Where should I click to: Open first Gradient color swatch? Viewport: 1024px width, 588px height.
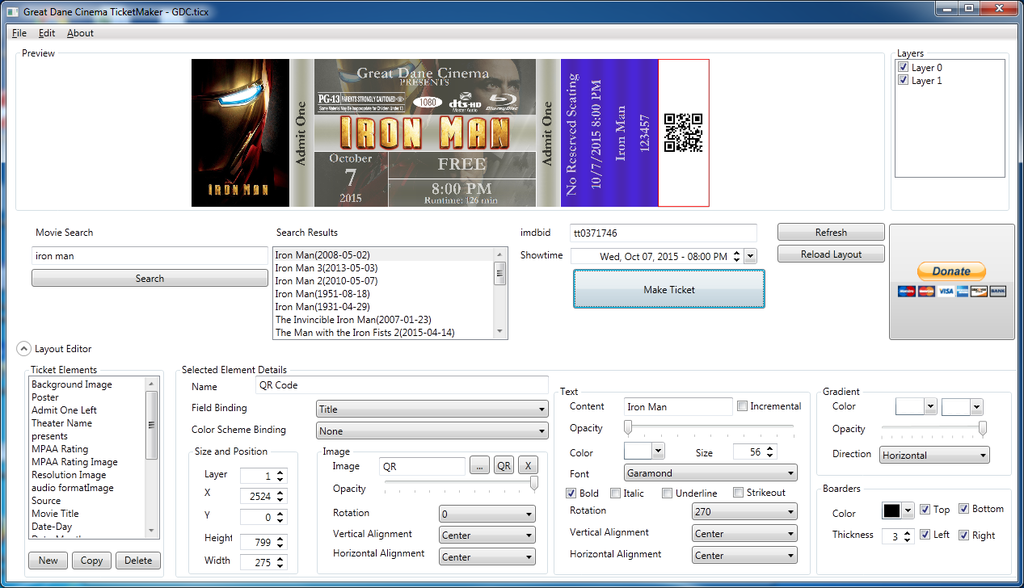(916, 406)
